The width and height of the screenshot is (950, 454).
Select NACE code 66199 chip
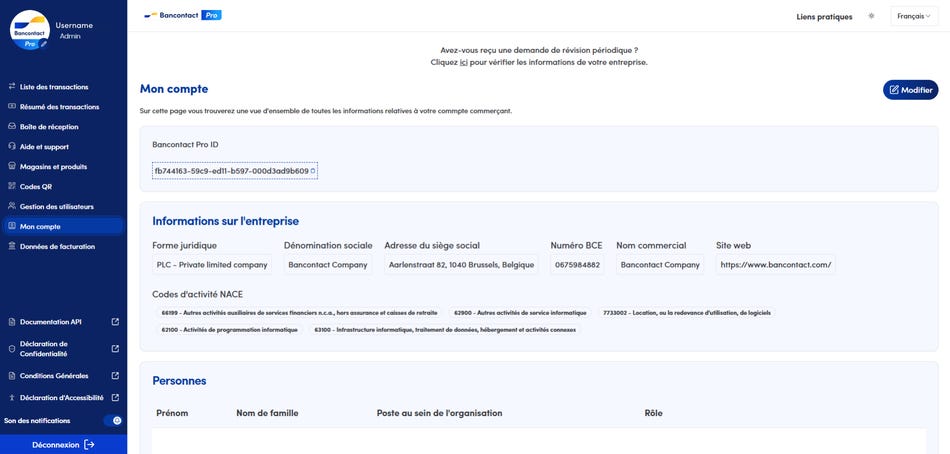[299, 313]
